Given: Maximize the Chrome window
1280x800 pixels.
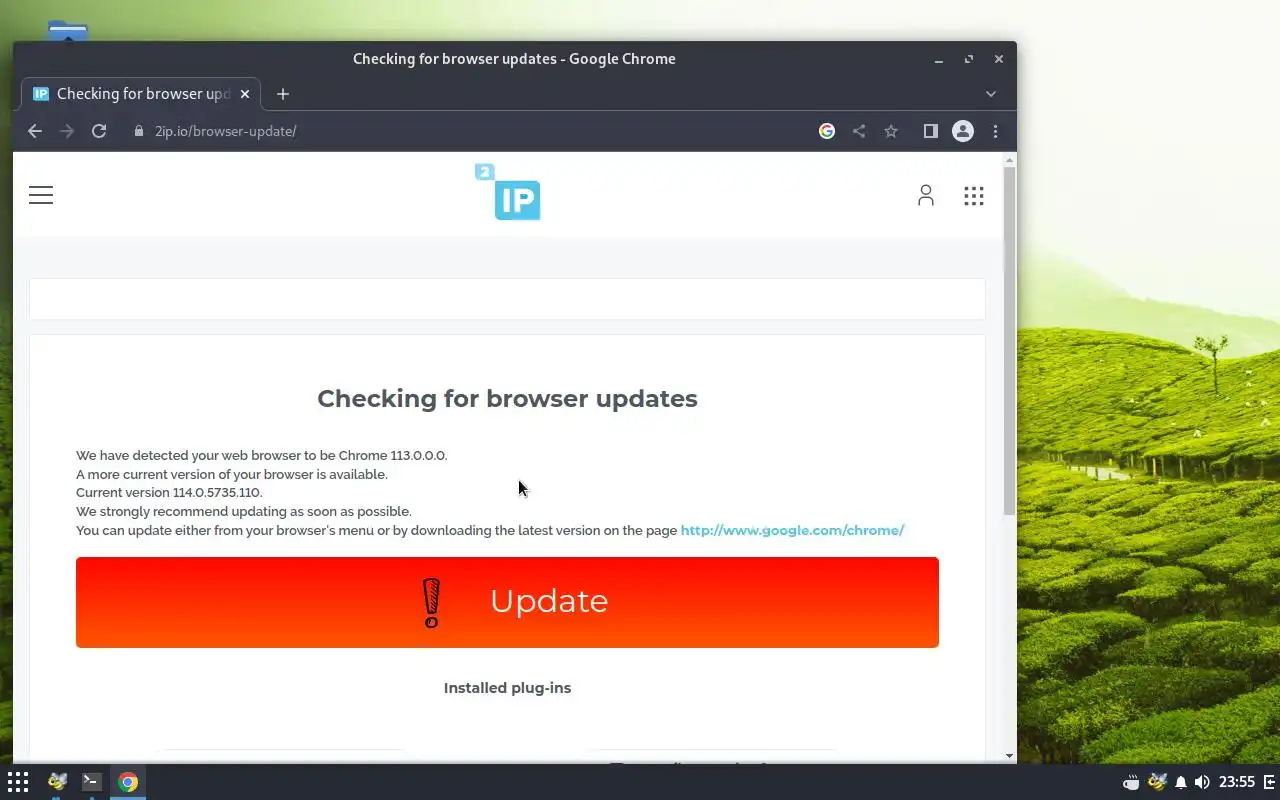Looking at the screenshot, I should point(969,59).
